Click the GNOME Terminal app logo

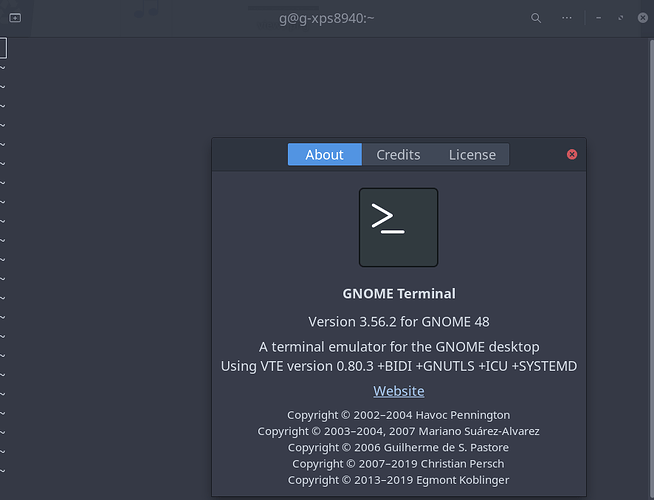[398, 227]
